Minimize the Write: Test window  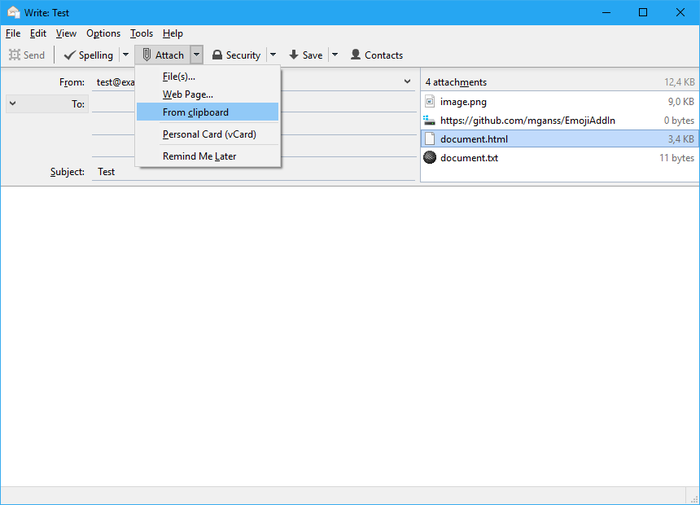click(x=606, y=13)
